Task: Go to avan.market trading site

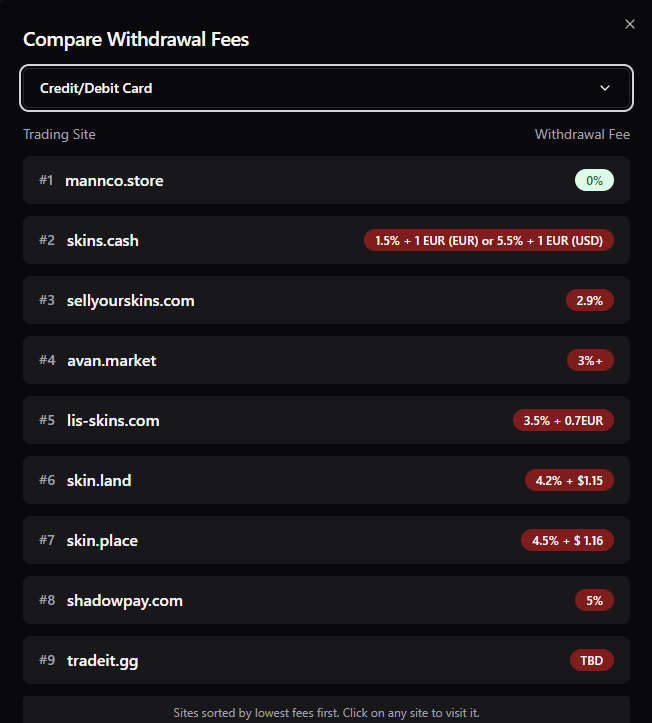Action: coord(111,361)
